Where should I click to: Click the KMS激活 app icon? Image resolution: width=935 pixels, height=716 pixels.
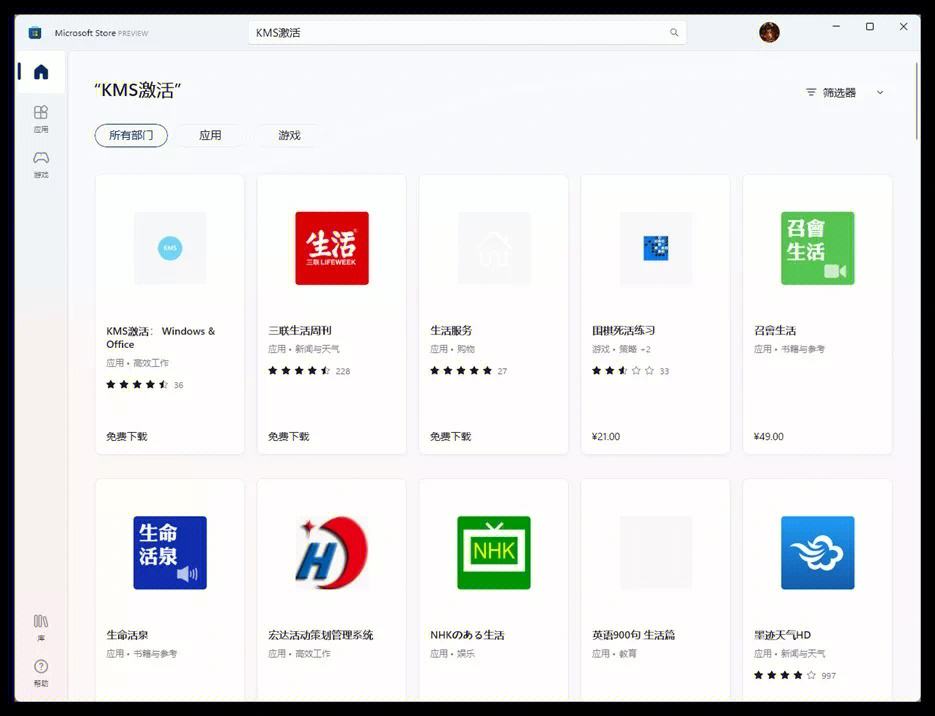pos(170,248)
